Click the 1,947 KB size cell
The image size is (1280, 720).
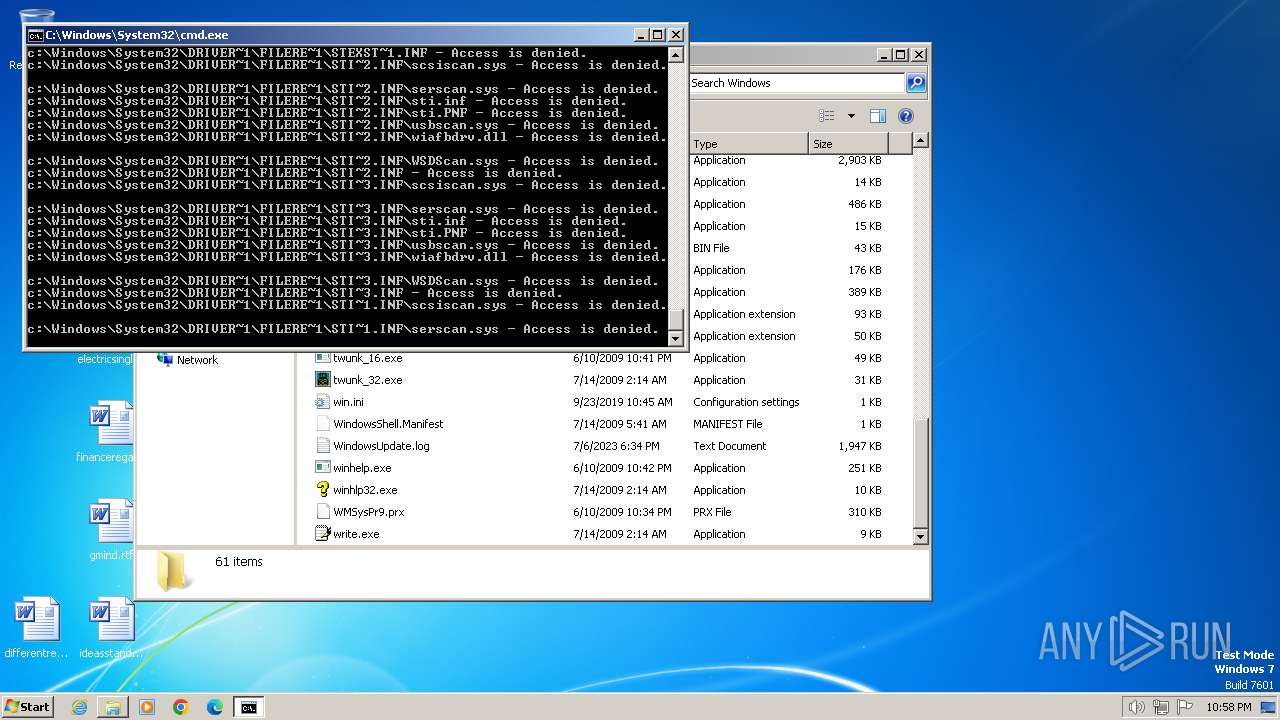tap(860, 446)
